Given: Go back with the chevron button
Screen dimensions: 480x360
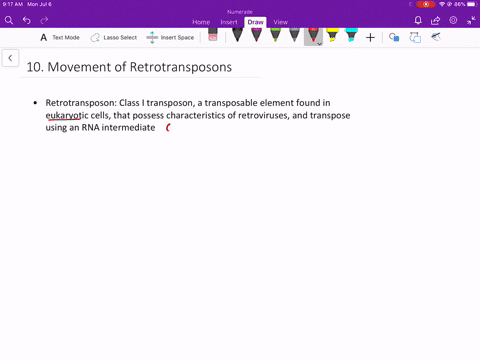Looking at the screenshot, I should (x=10, y=58).
